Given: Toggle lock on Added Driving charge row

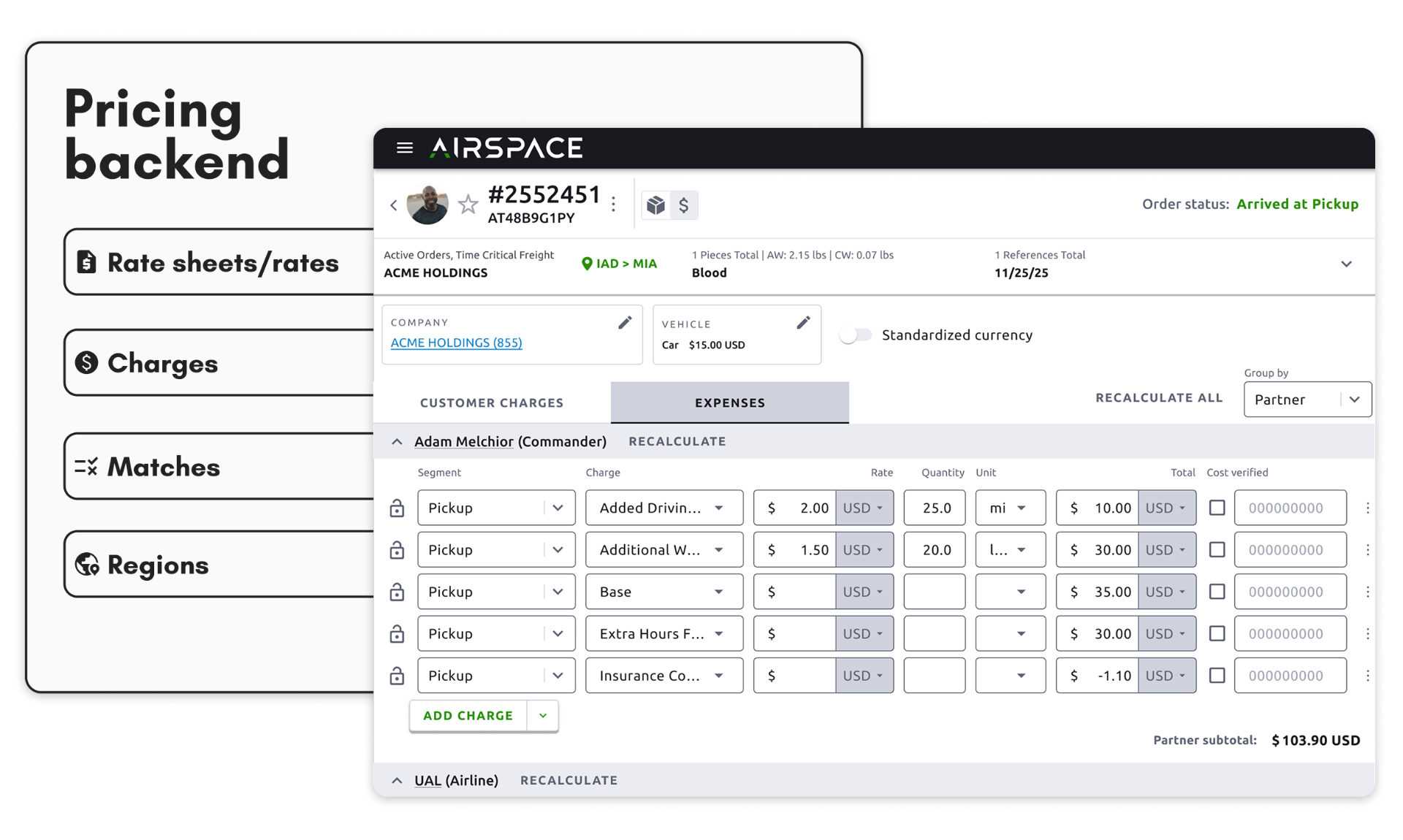Looking at the screenshot, I should pyautogui.click(x=397, y=508).
